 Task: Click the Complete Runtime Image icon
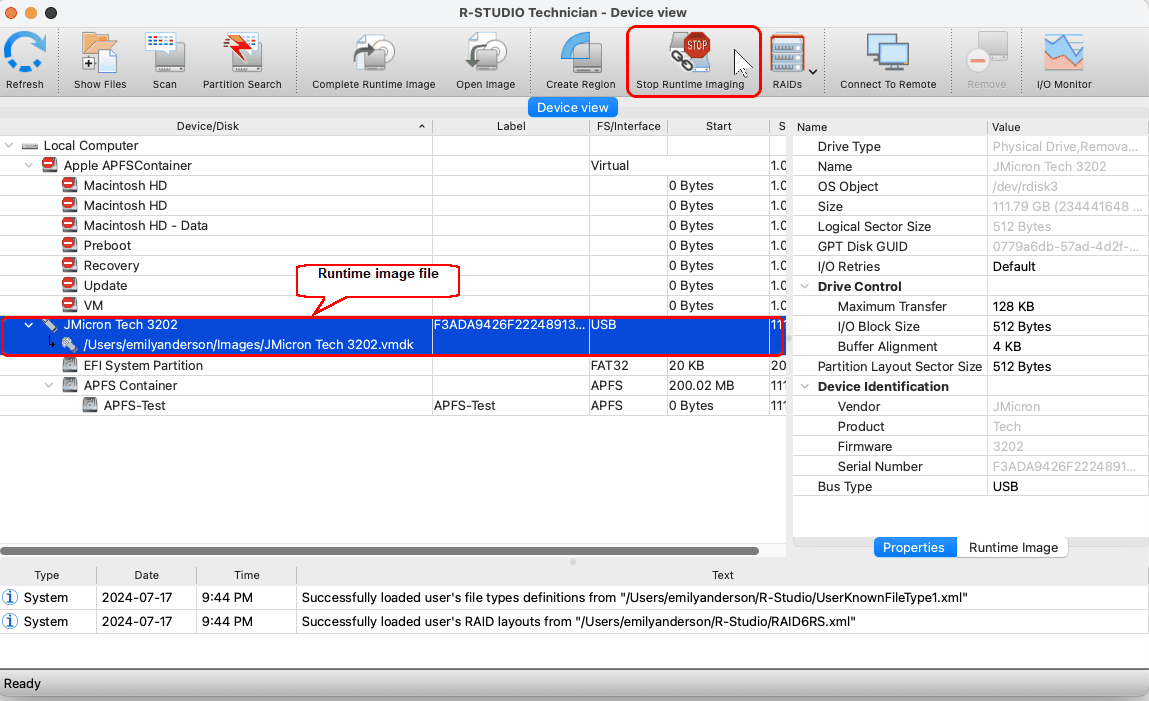pos(374,53)
